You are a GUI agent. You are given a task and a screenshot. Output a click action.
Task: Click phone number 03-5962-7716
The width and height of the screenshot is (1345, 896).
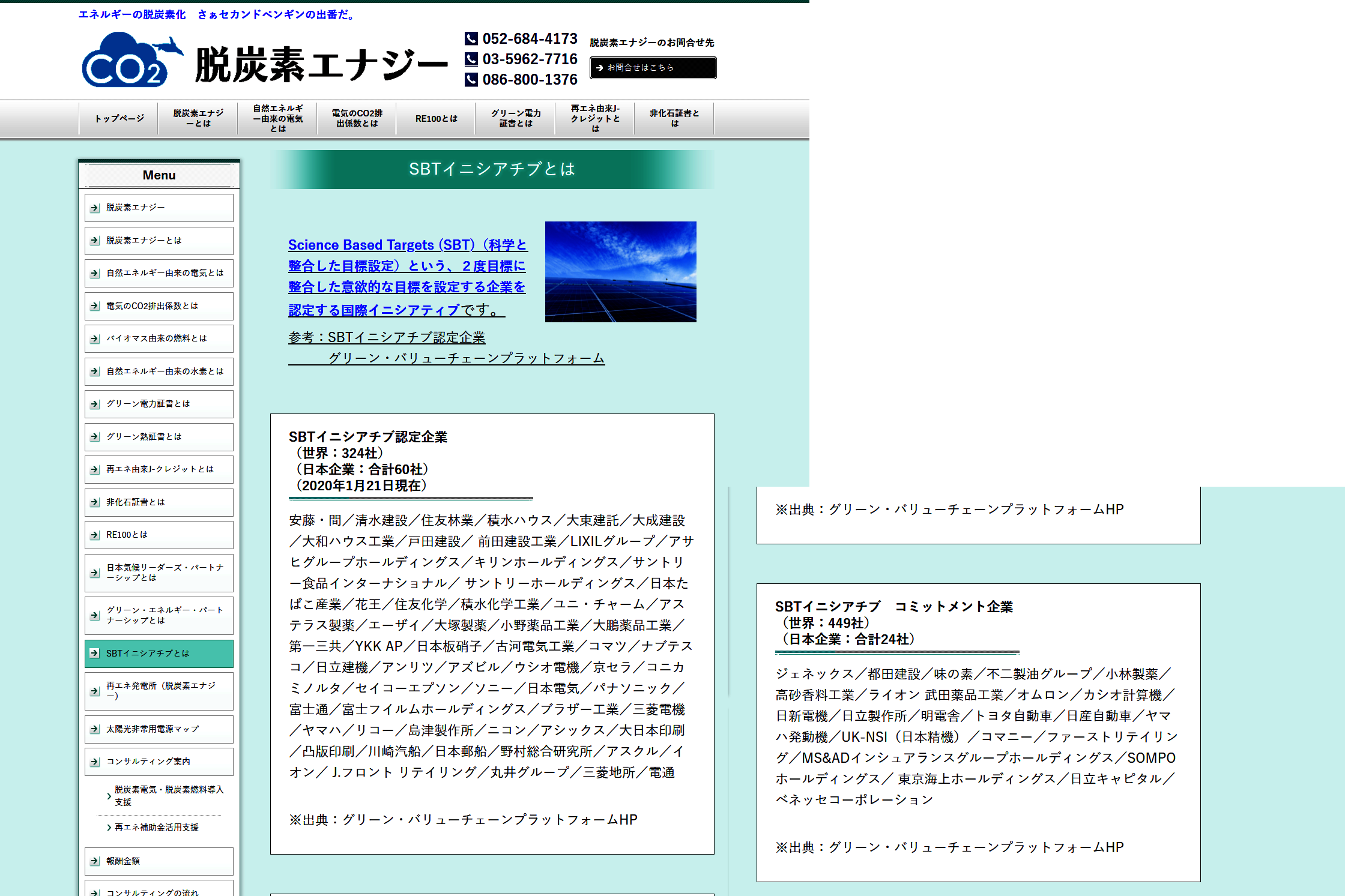530,59
